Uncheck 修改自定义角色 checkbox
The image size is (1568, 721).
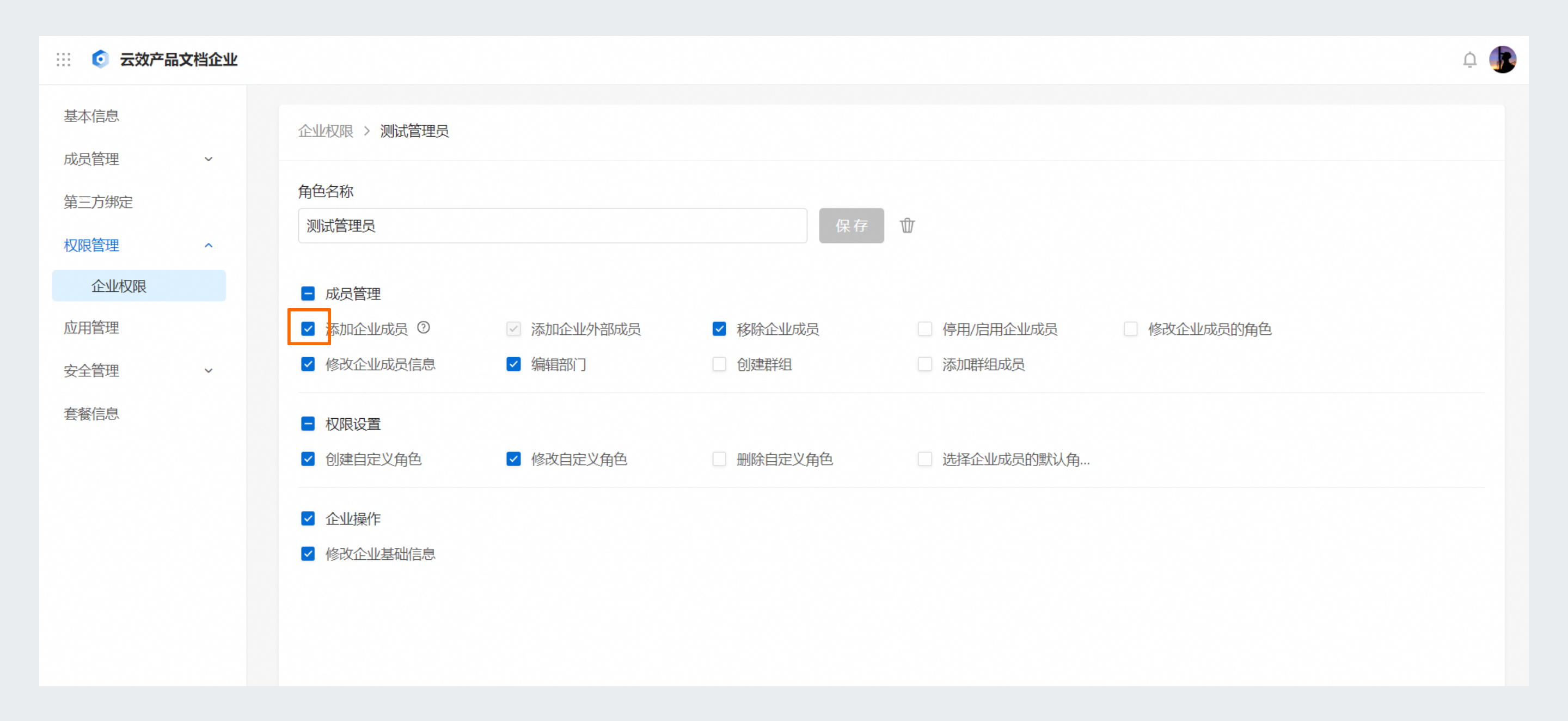pos(513,459)
